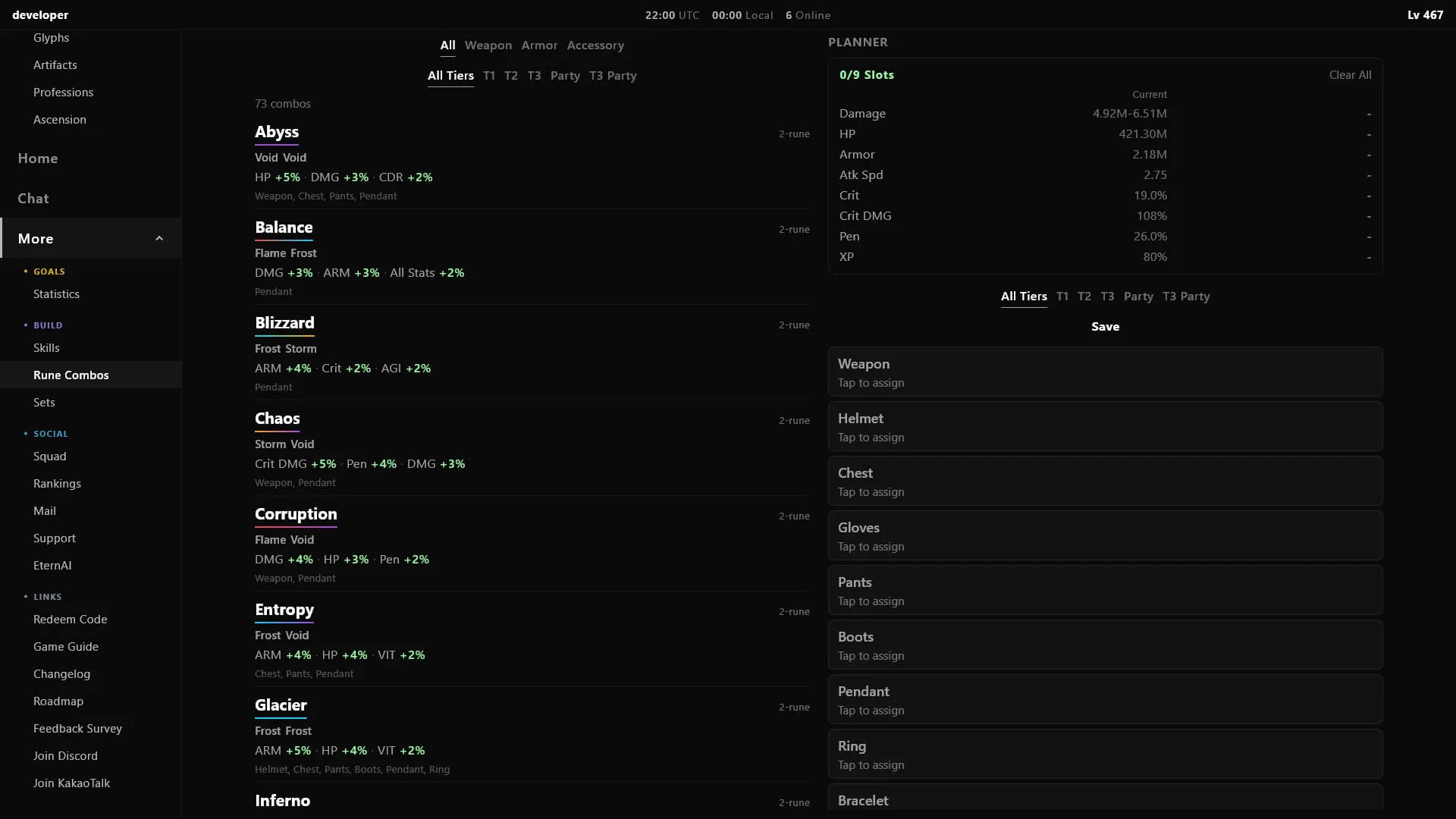Select planner T2 tab
The height and width of the screenshot is (819, 1456).
(1084, 297)
